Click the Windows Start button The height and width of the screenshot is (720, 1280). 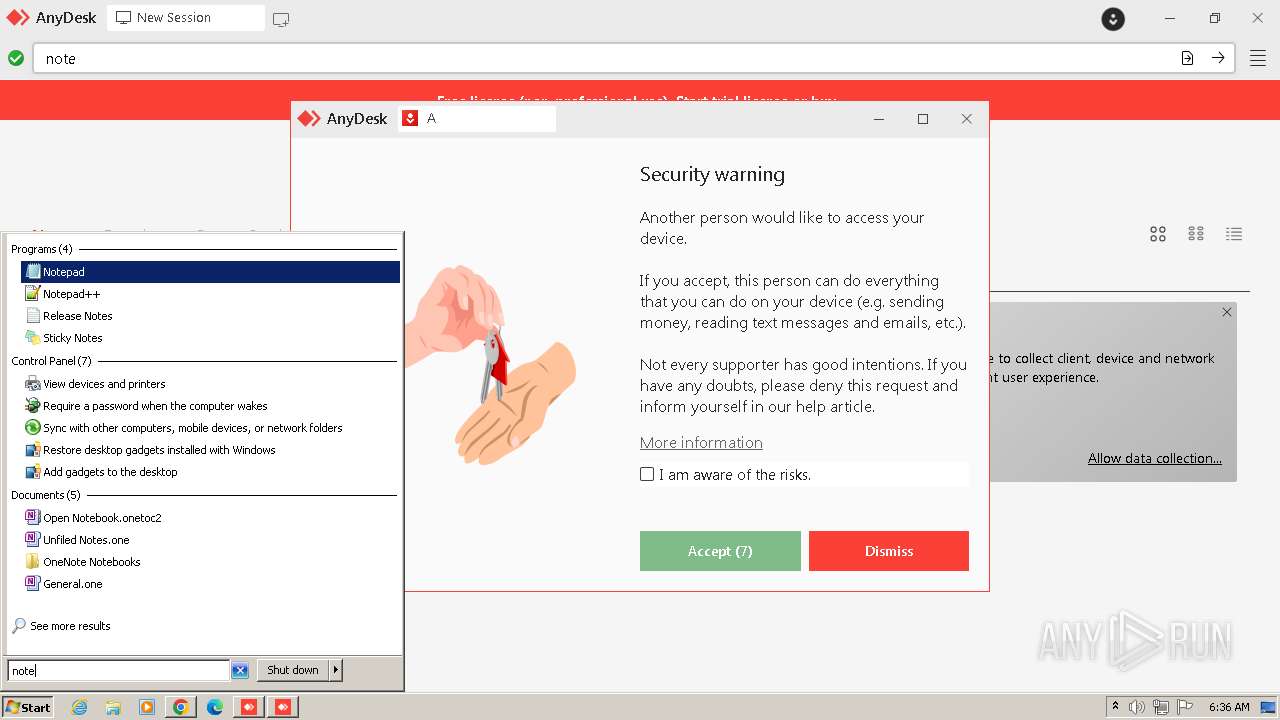click(x=28, y=707)
